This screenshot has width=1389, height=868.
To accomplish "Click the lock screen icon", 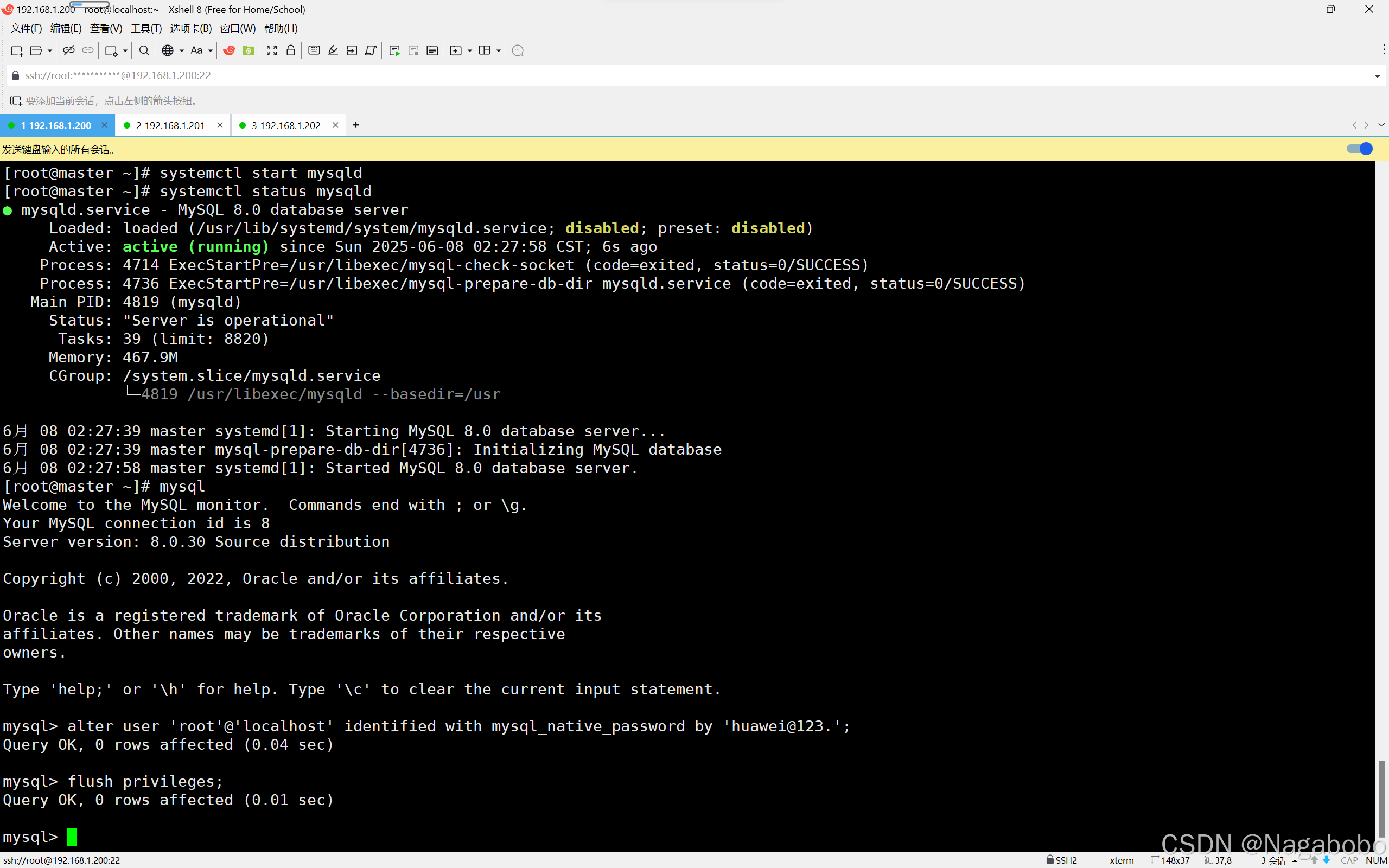I will (x=291, y=50).
